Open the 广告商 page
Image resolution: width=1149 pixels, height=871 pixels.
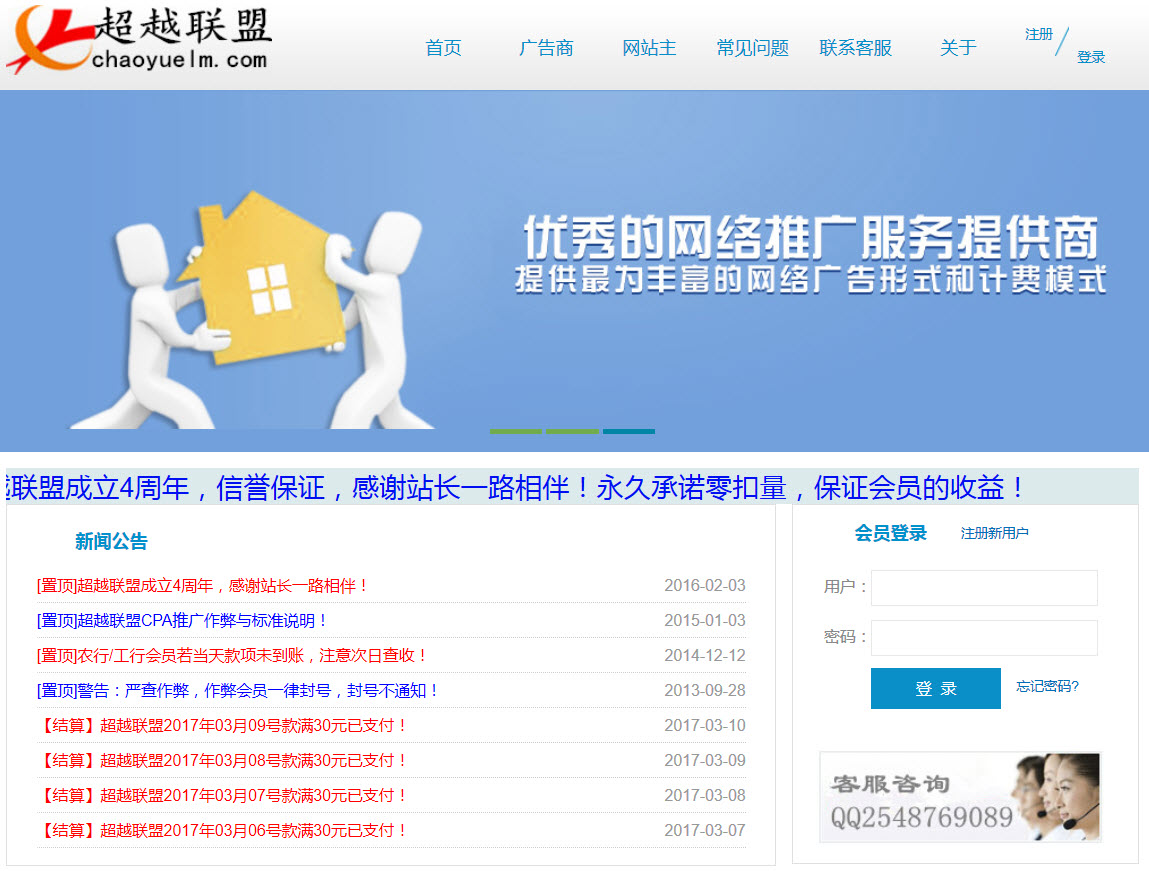pos(546,47)
